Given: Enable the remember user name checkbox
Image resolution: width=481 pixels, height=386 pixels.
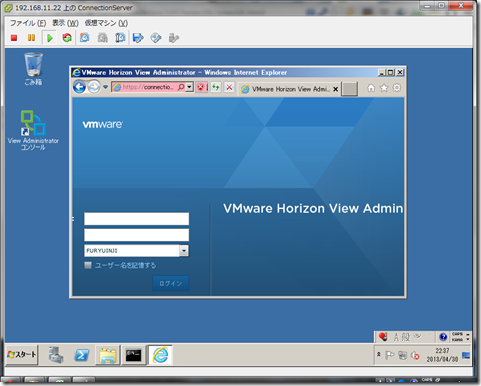Looking at the screenshot, I should click(88, 265).
